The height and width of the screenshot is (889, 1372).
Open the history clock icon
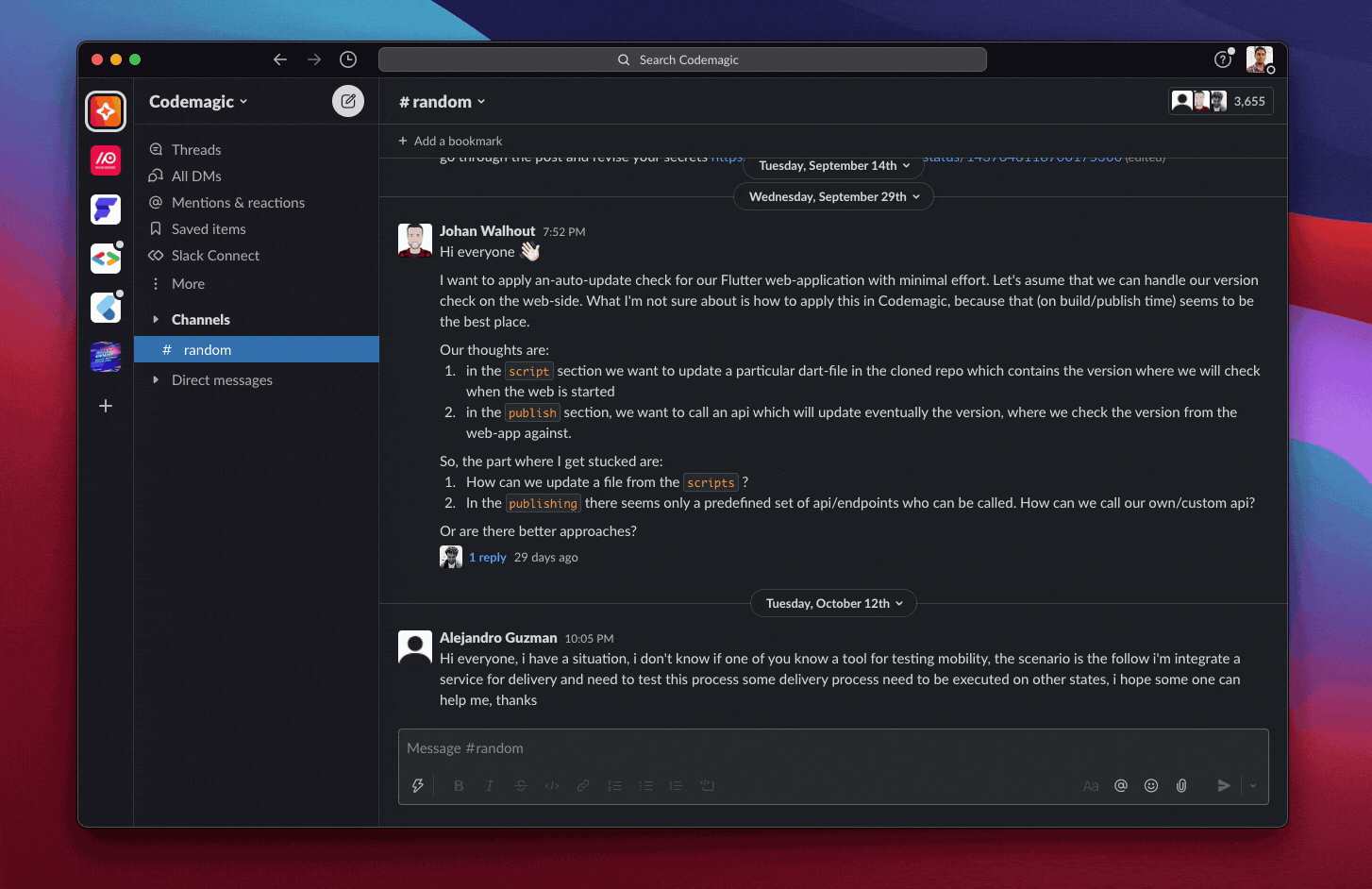(348, 59)
